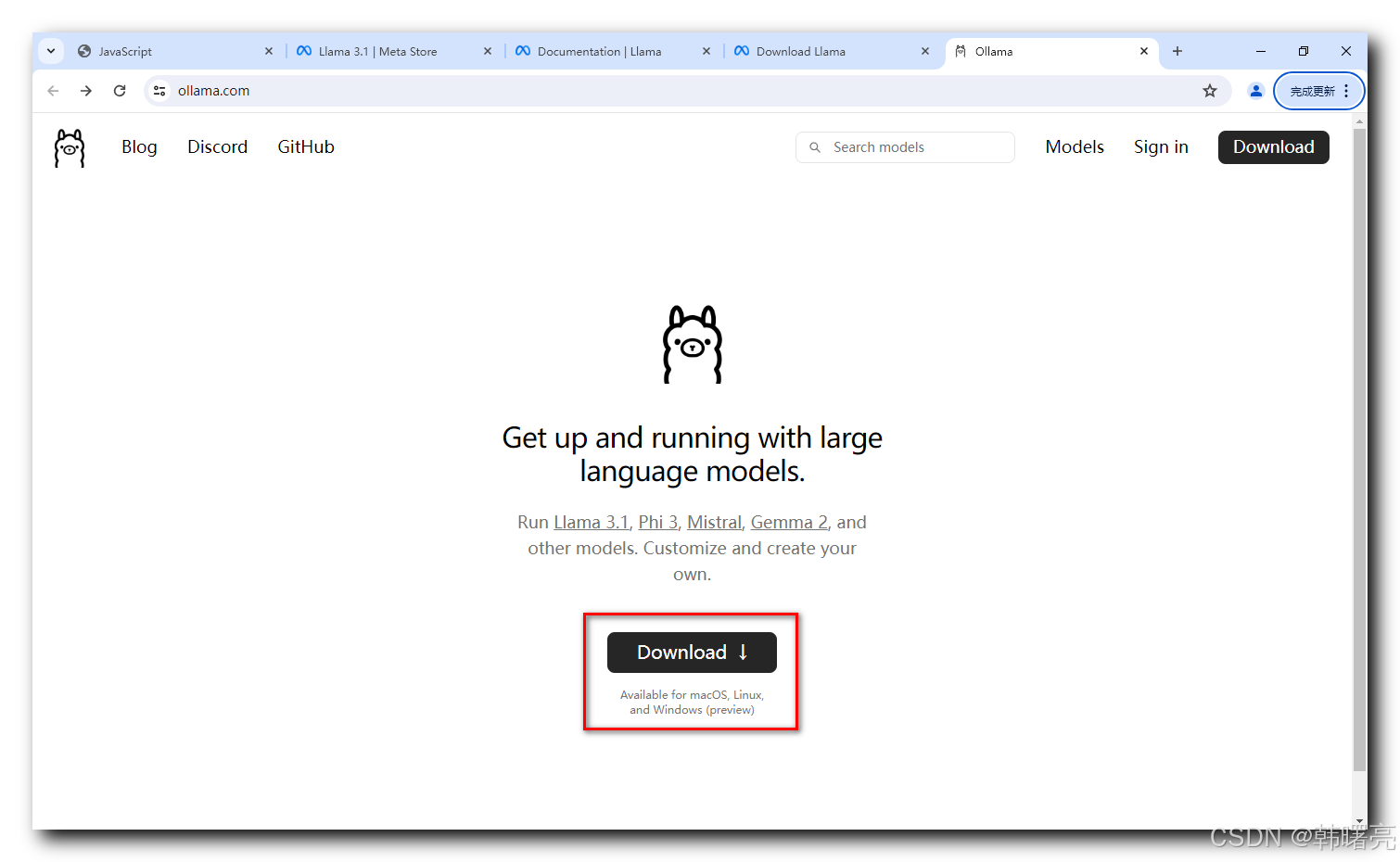Image resolution: width=1400 pixels, height=862 pixels.
Task: Open the Llama 3.1 model link
Action: [x=592, y=522]
